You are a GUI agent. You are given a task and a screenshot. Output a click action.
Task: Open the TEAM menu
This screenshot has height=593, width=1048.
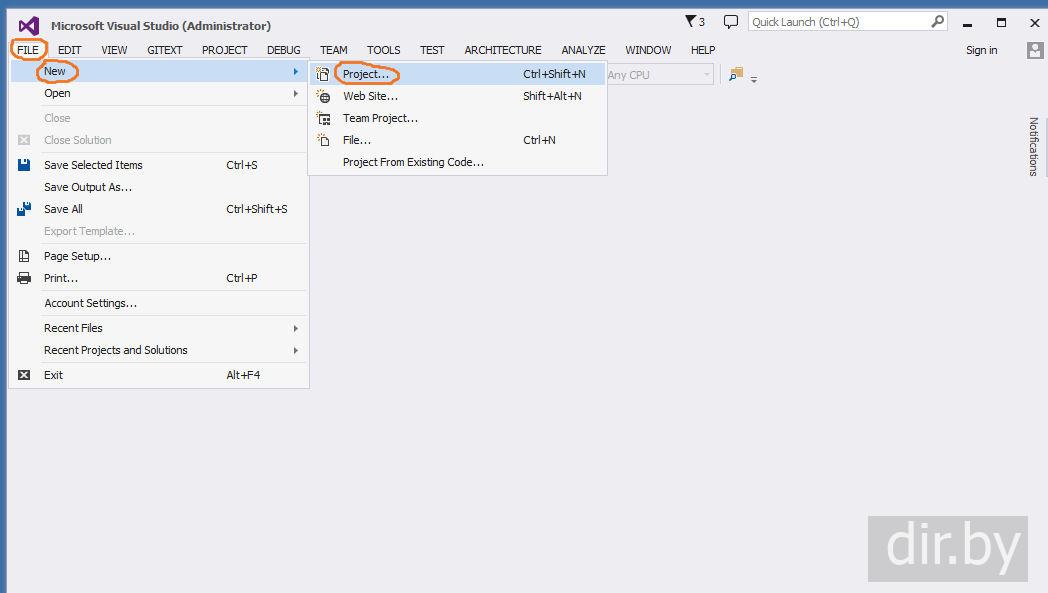(334, 50)
